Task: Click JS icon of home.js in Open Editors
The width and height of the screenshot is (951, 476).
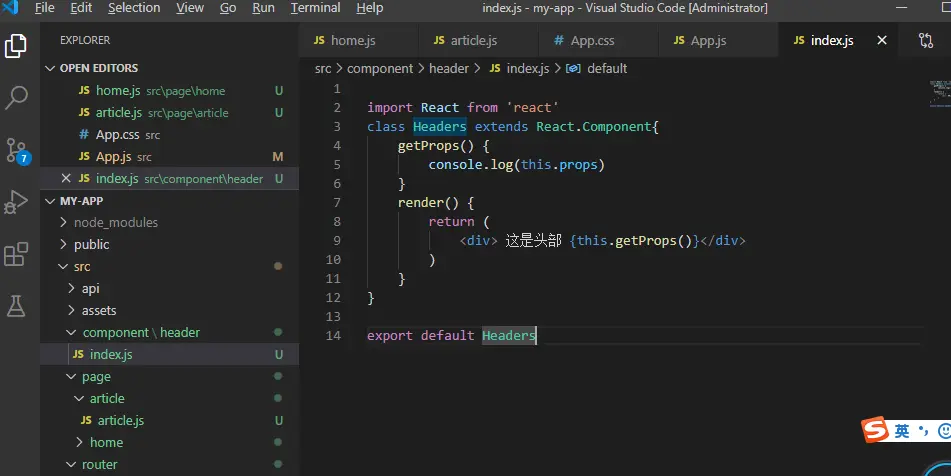Action: [x=84, y=90]
